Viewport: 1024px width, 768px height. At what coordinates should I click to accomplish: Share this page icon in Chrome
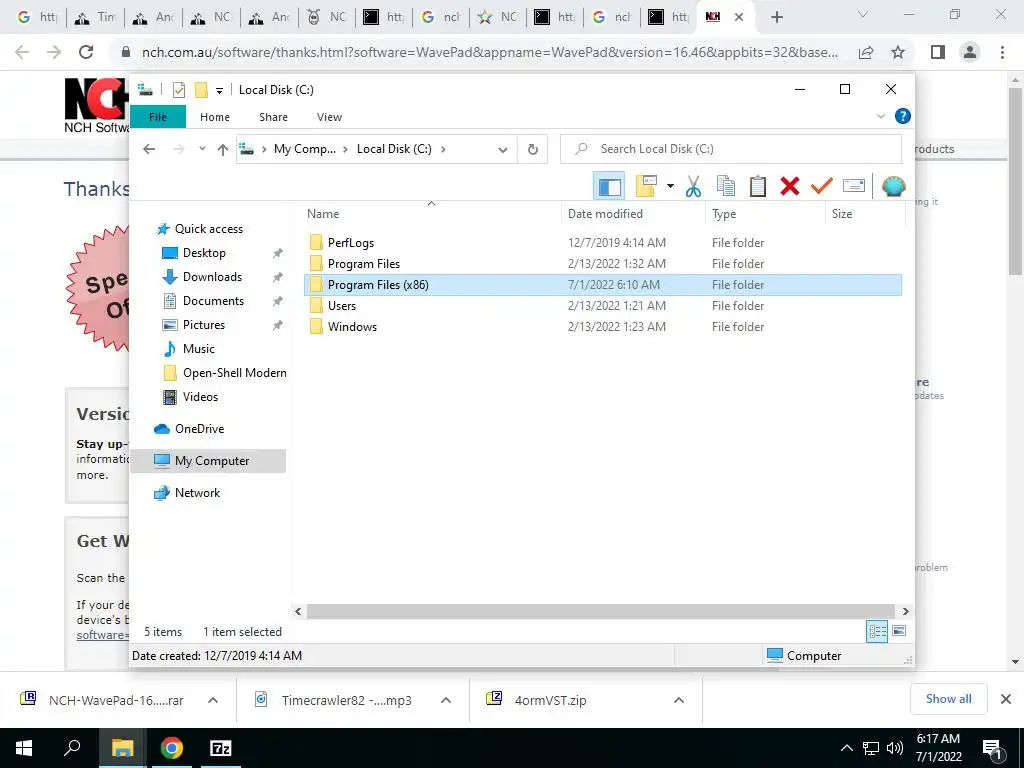click(x=866, y=52)
